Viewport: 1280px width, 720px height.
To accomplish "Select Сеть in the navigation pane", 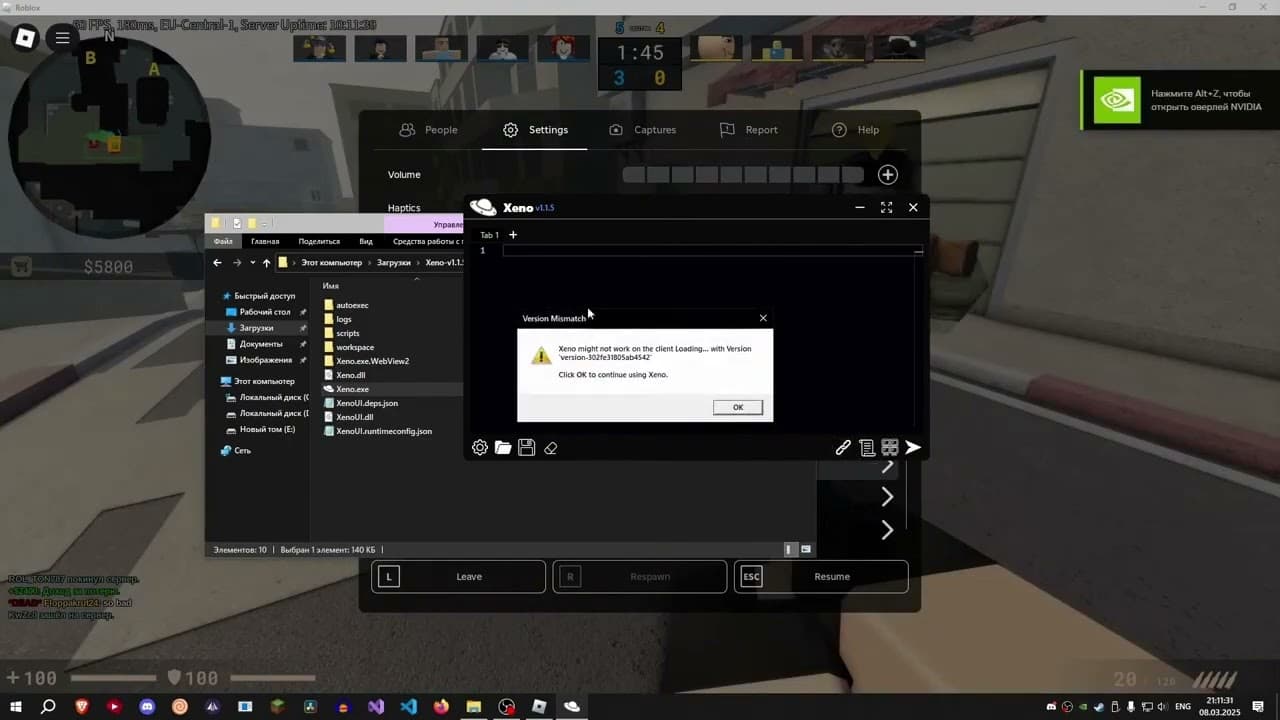I will click(236, 451).
